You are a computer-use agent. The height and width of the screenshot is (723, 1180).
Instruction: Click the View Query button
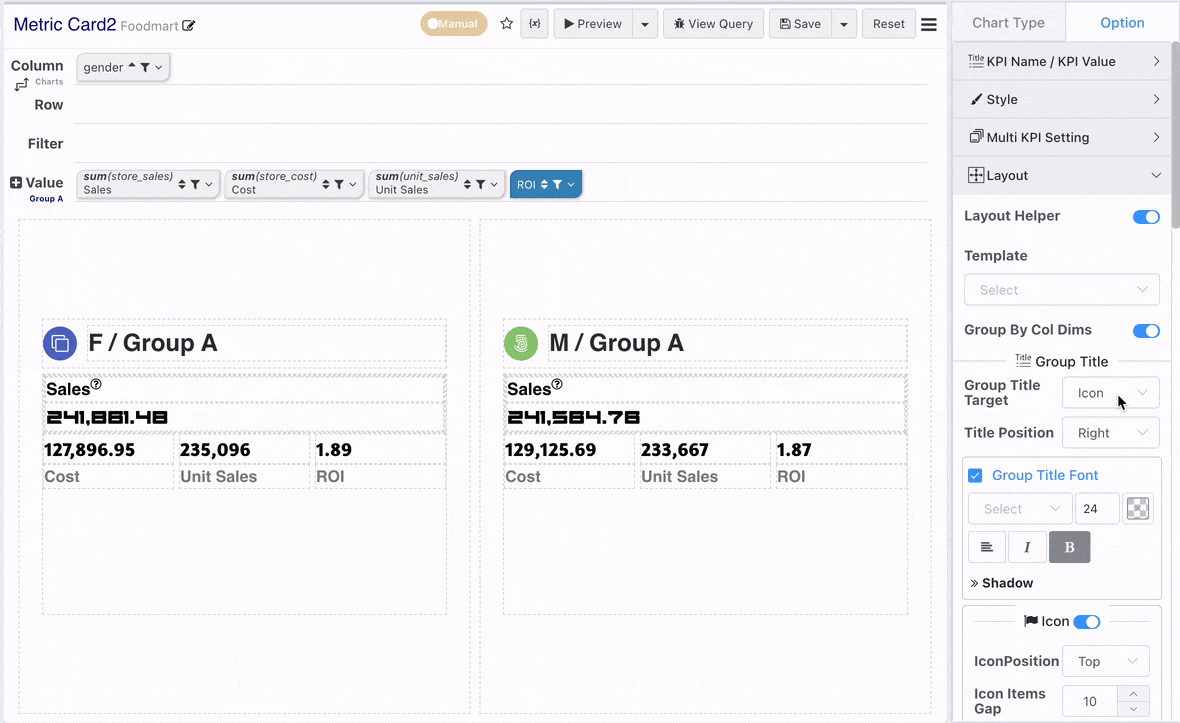click(713, 23)
